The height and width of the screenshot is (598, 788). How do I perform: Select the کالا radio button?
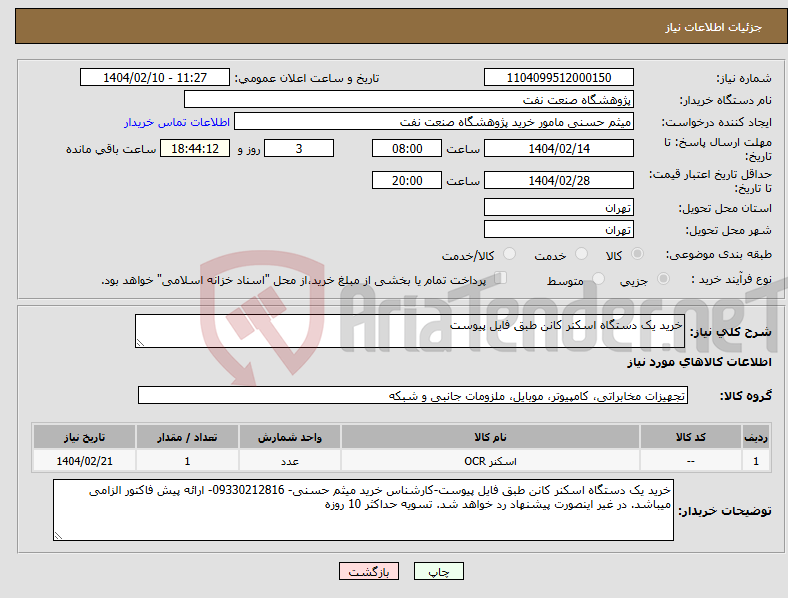point(637,254)
